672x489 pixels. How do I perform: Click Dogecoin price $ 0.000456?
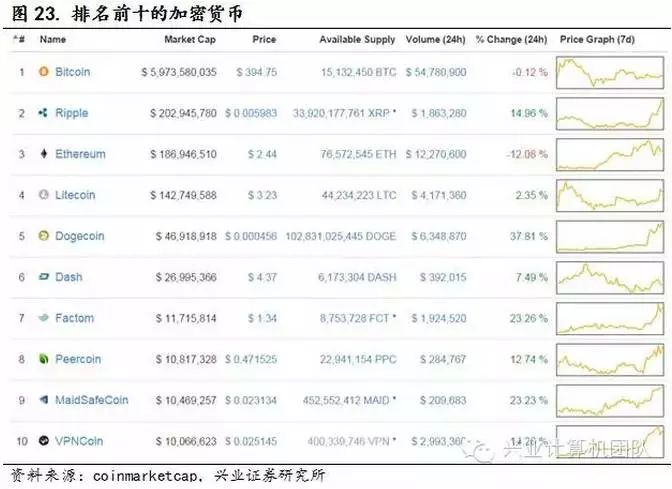[251, 236]
